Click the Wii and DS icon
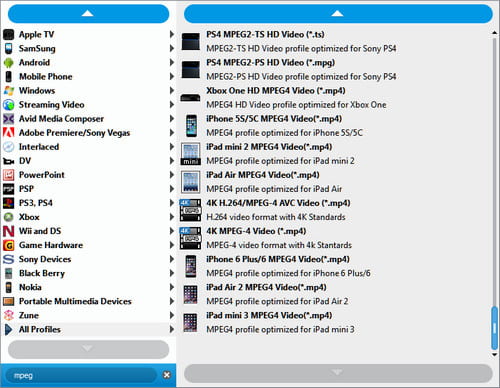This screenshot has height=388, width=500. point(9,231)
